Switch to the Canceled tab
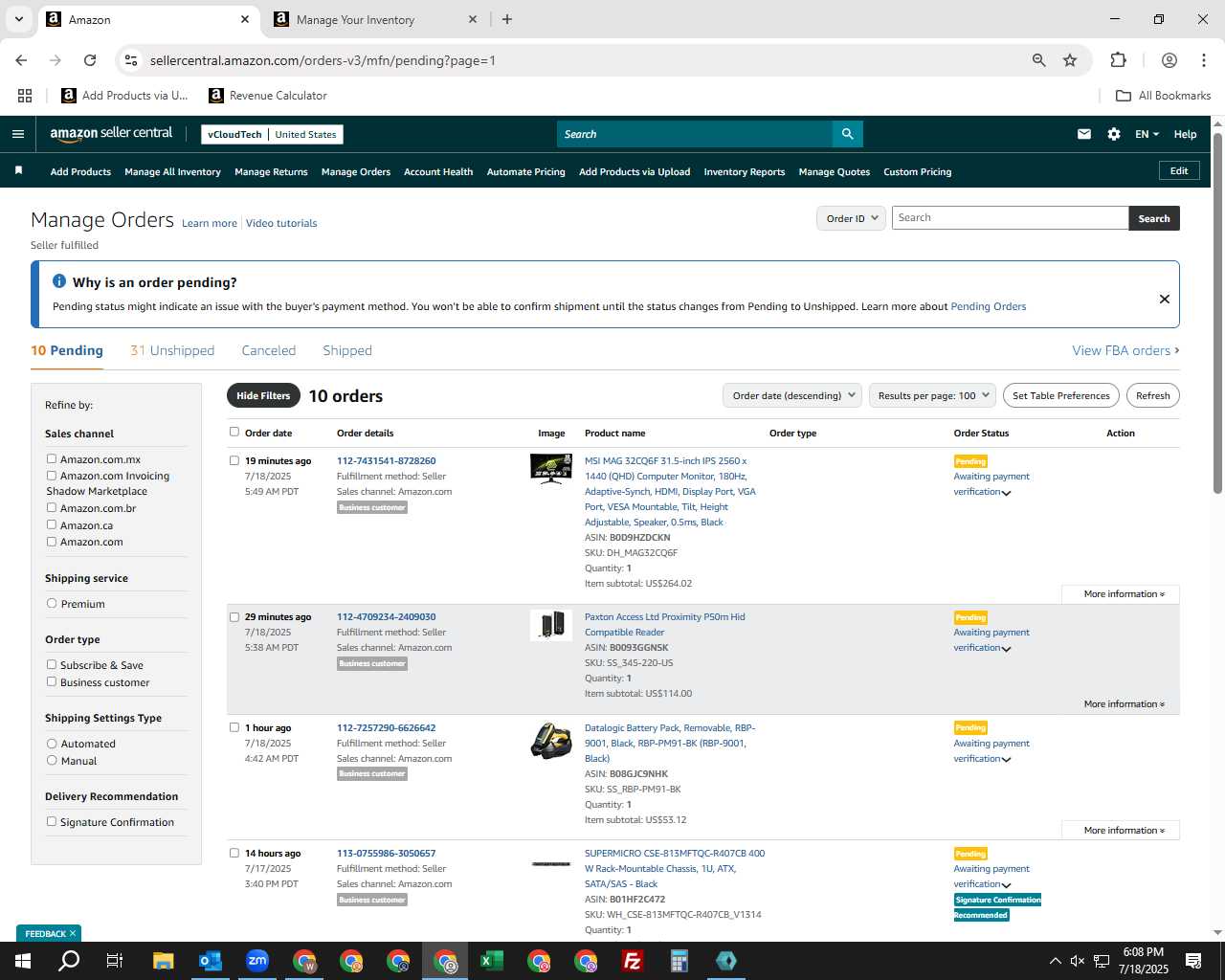This screenshot has height=980, width=1225. (269, 350)
